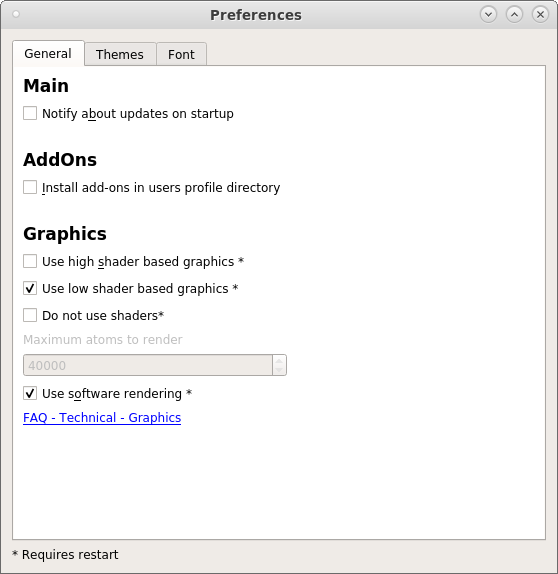
Task: Switch to the Themes tab
Action: [120, 54]
